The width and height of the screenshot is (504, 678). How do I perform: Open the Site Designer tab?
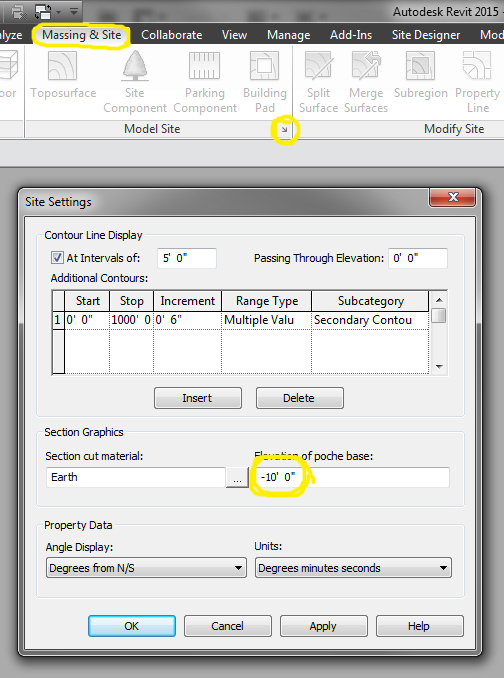tap(426, 35)
